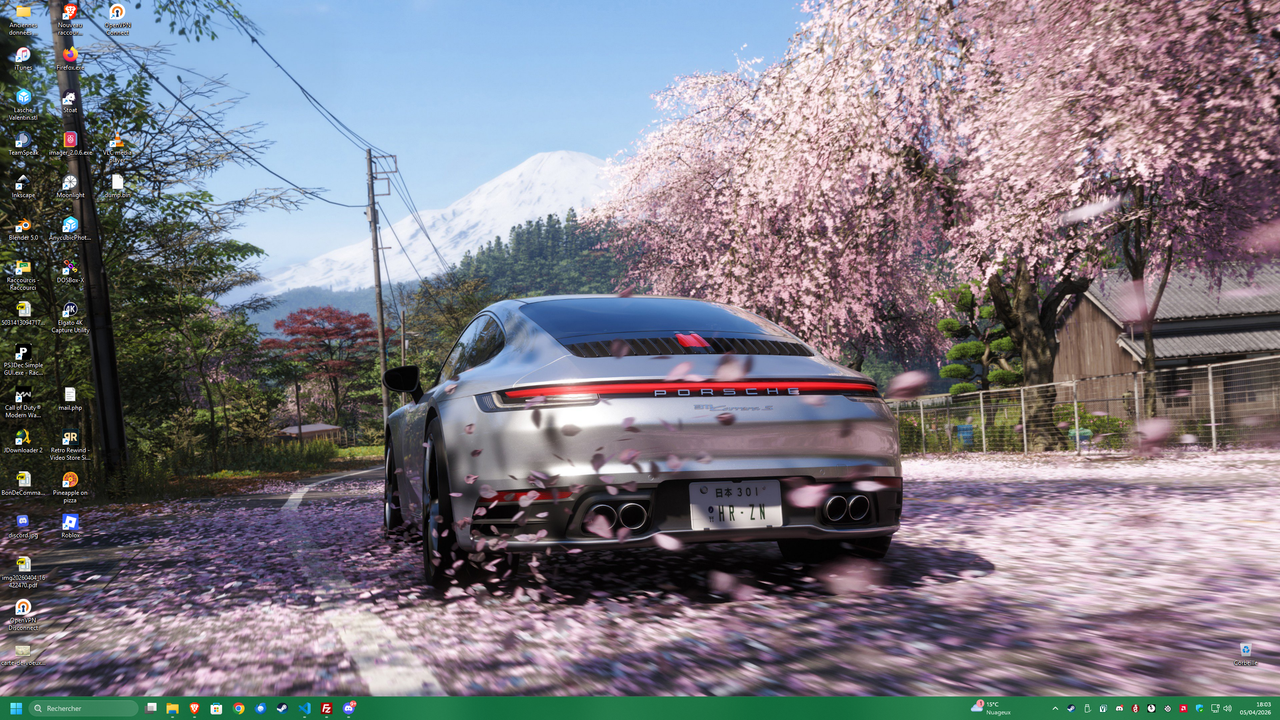Select the Retro Rewind Video Store shortcut

(x=70, y=446)
